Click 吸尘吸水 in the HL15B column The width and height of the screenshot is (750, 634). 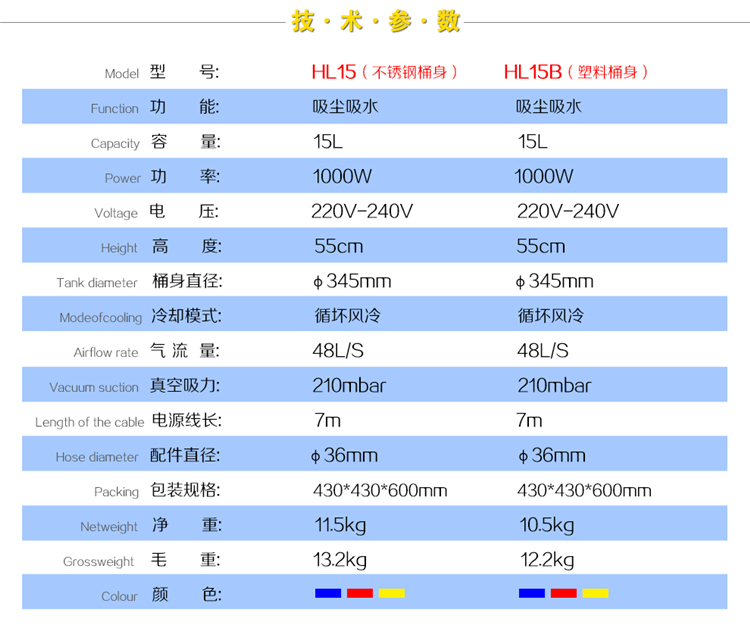[549, 106]
